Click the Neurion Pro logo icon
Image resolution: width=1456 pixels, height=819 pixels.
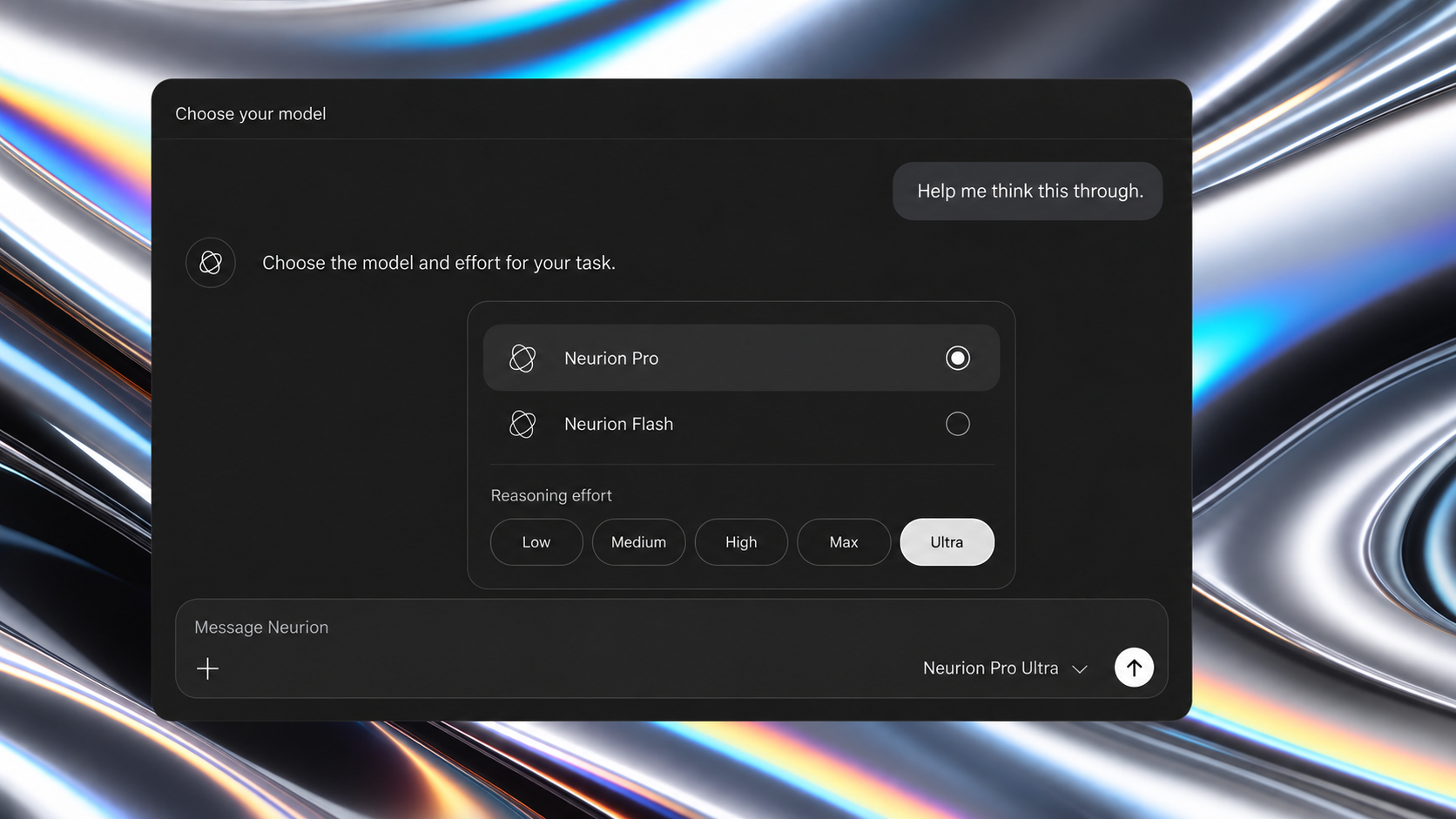[x=522, y=358]
